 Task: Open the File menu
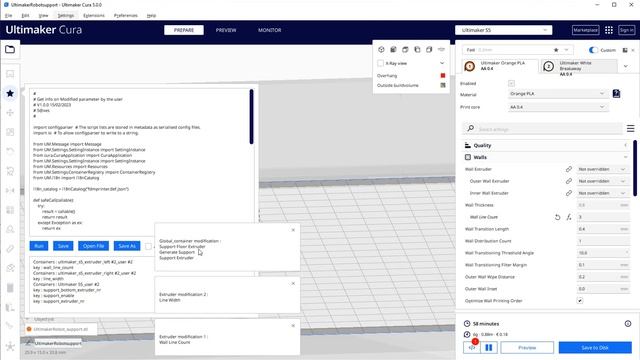point(9,16)
